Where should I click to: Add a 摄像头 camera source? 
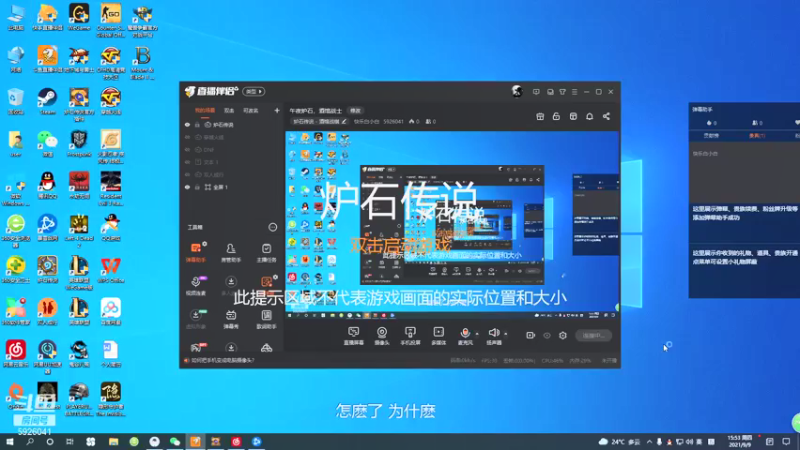382,336
